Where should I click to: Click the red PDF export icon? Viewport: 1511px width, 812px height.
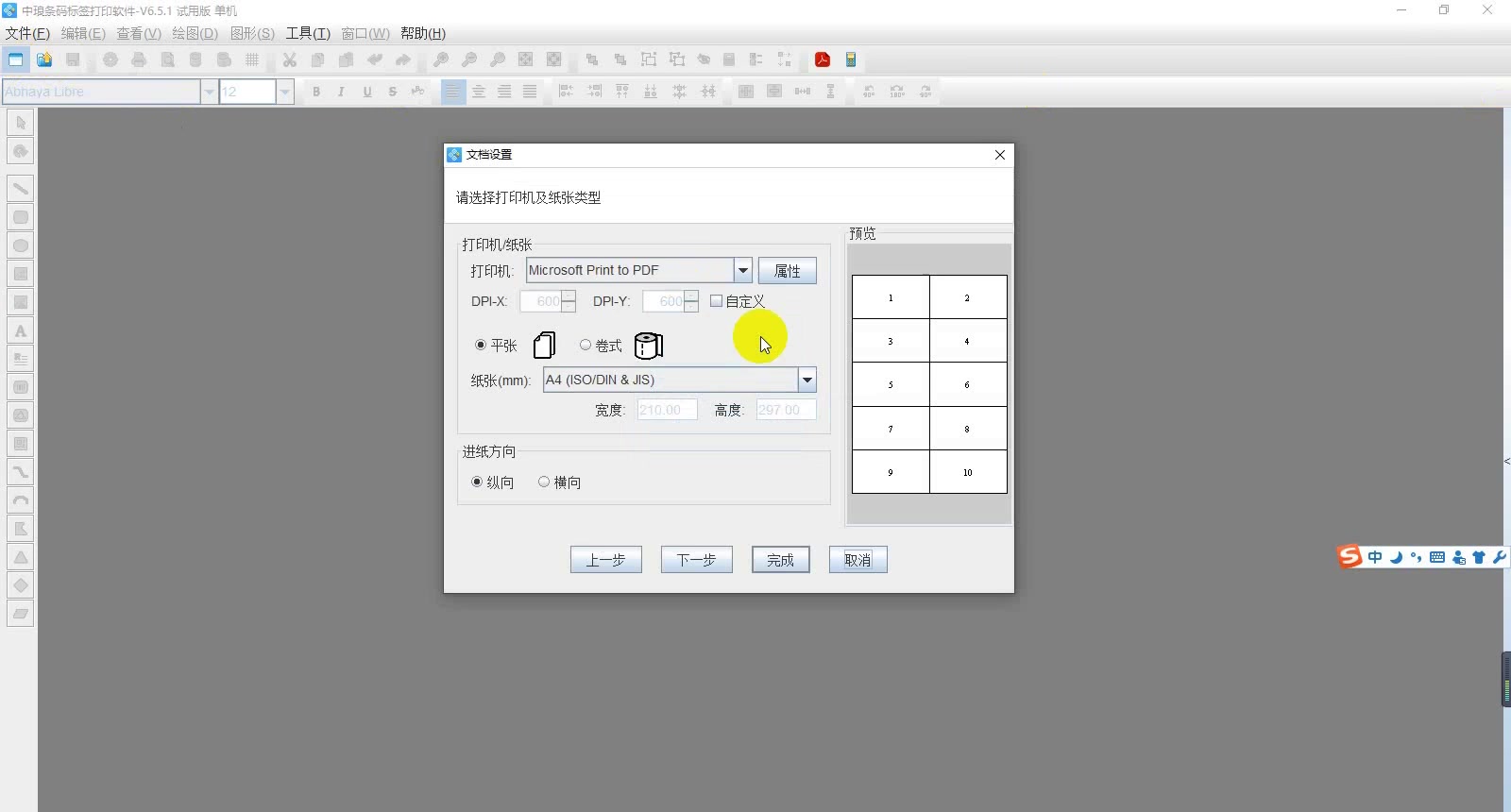point(823,59)
